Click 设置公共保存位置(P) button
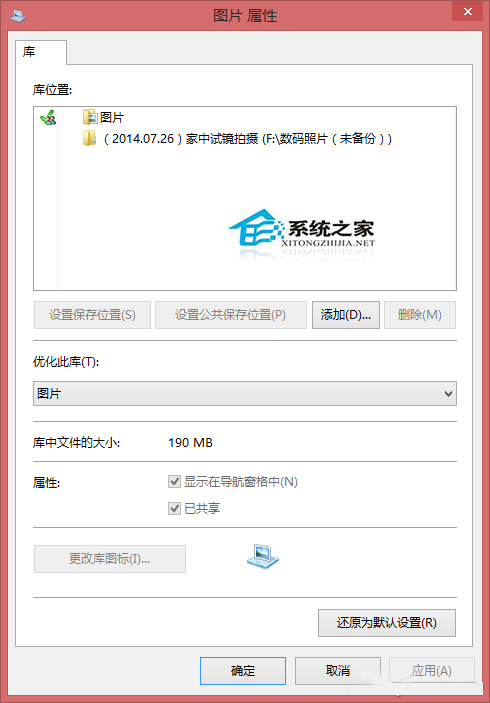Viewport: 490px width, 703px height. [230, 315]
